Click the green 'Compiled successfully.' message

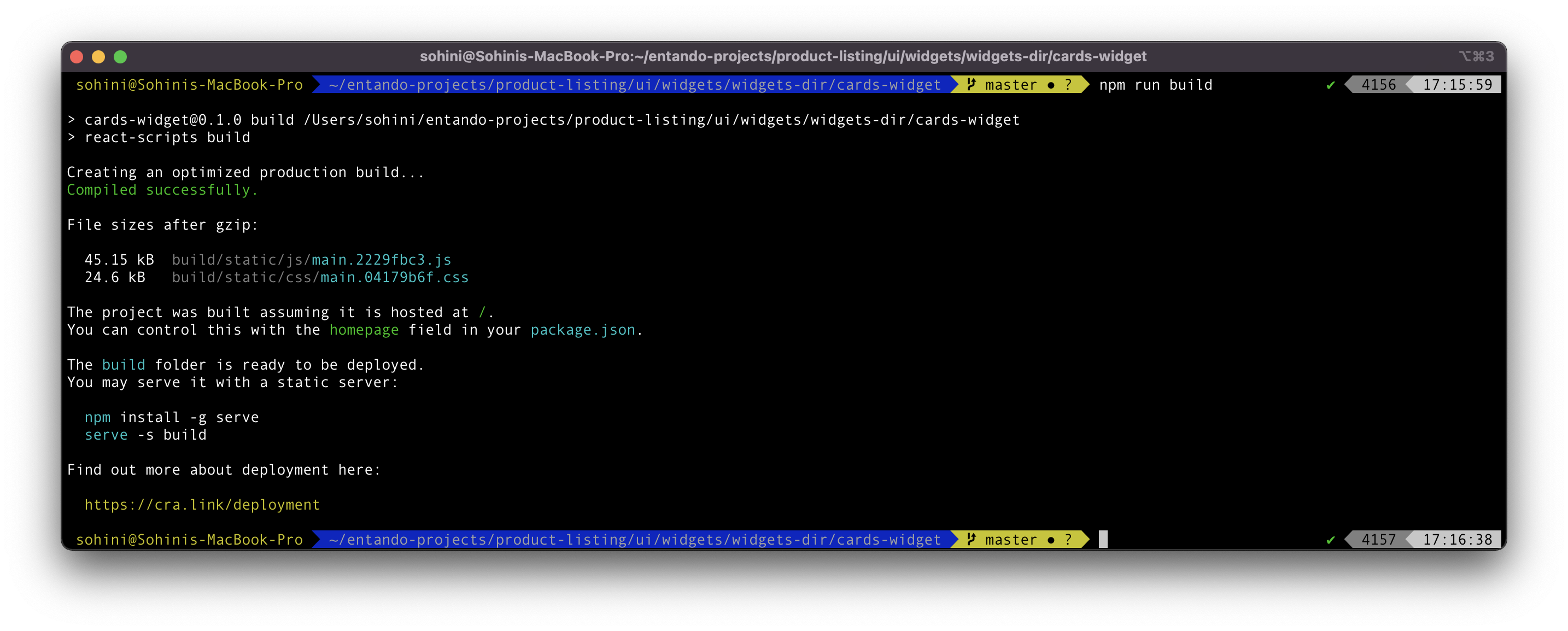162,190
